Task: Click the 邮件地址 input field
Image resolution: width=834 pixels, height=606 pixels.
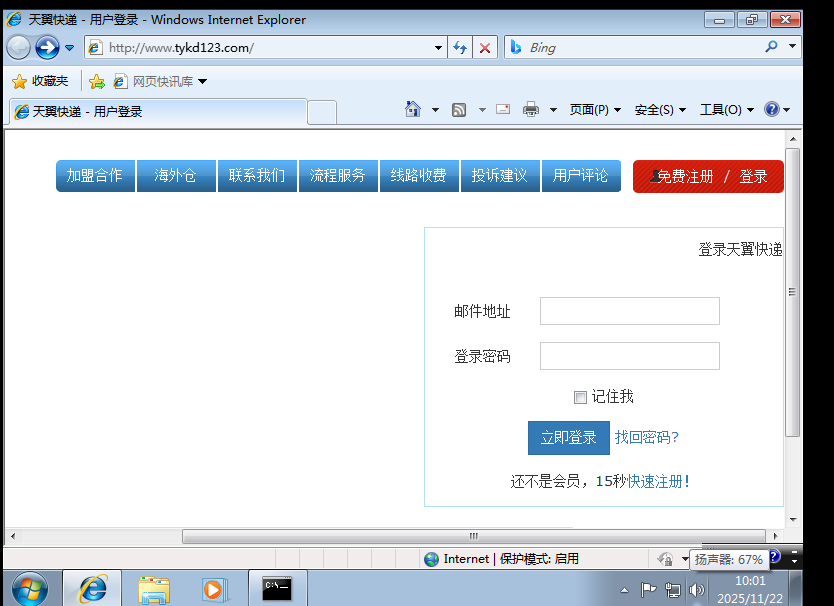Action: click(x=629, y=311)
